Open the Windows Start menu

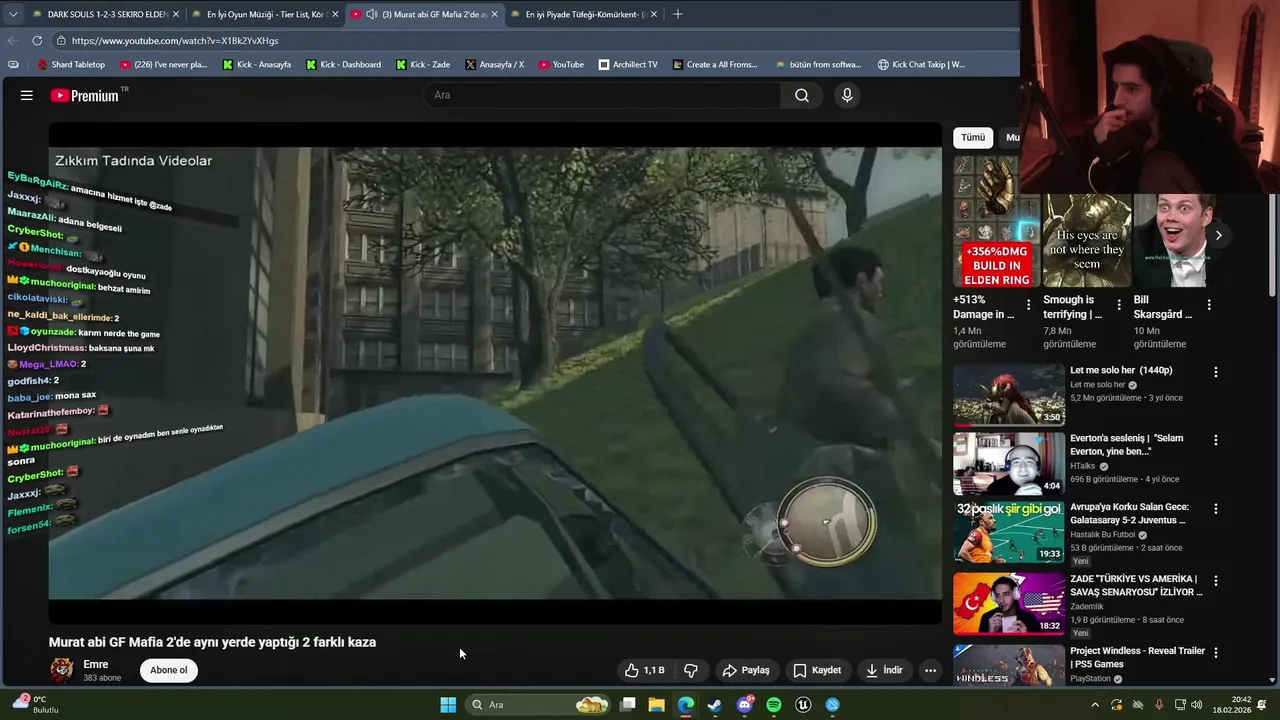tap(448, 705)
